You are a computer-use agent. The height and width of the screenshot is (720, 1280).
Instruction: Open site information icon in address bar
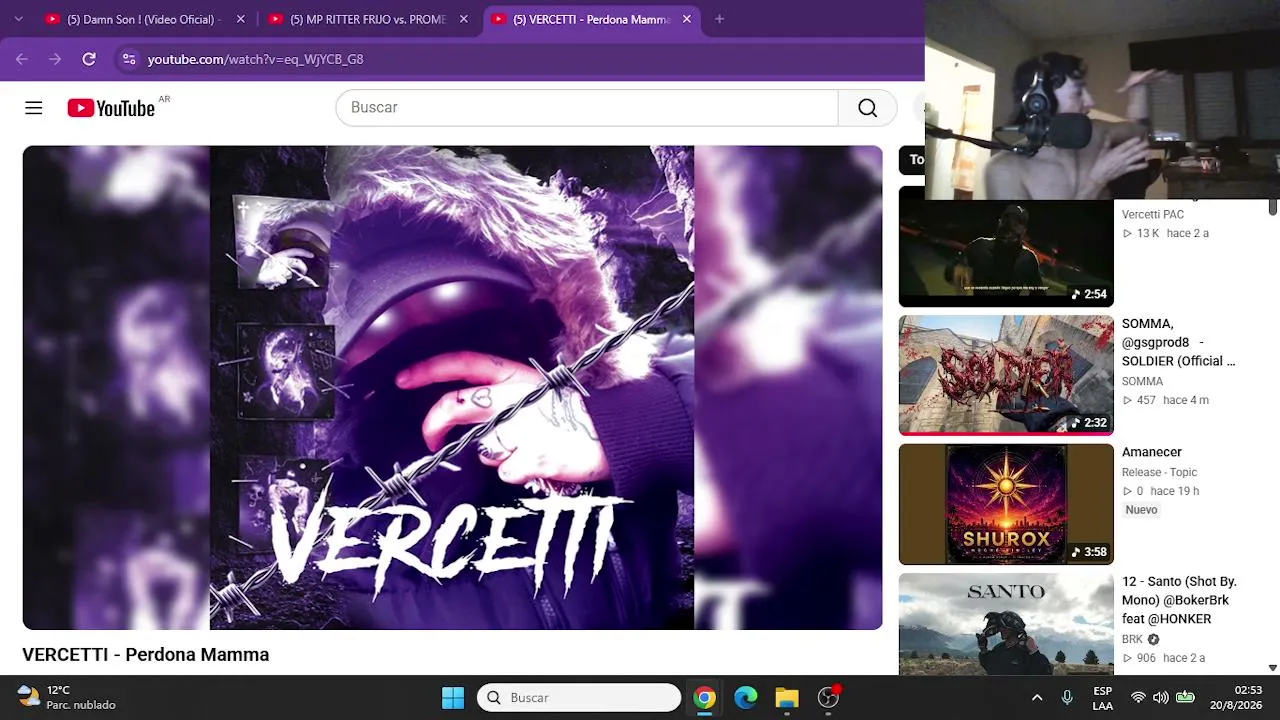pos(129,59)
